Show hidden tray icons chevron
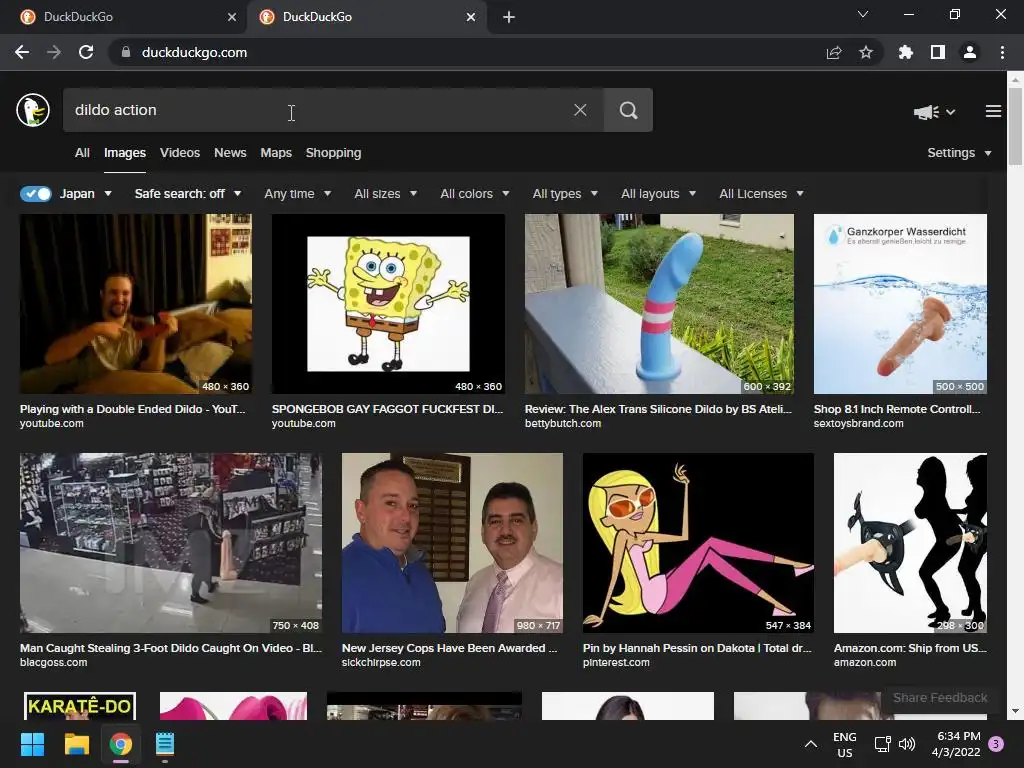This screenshot has width=1024, height=768. point(810,744)
